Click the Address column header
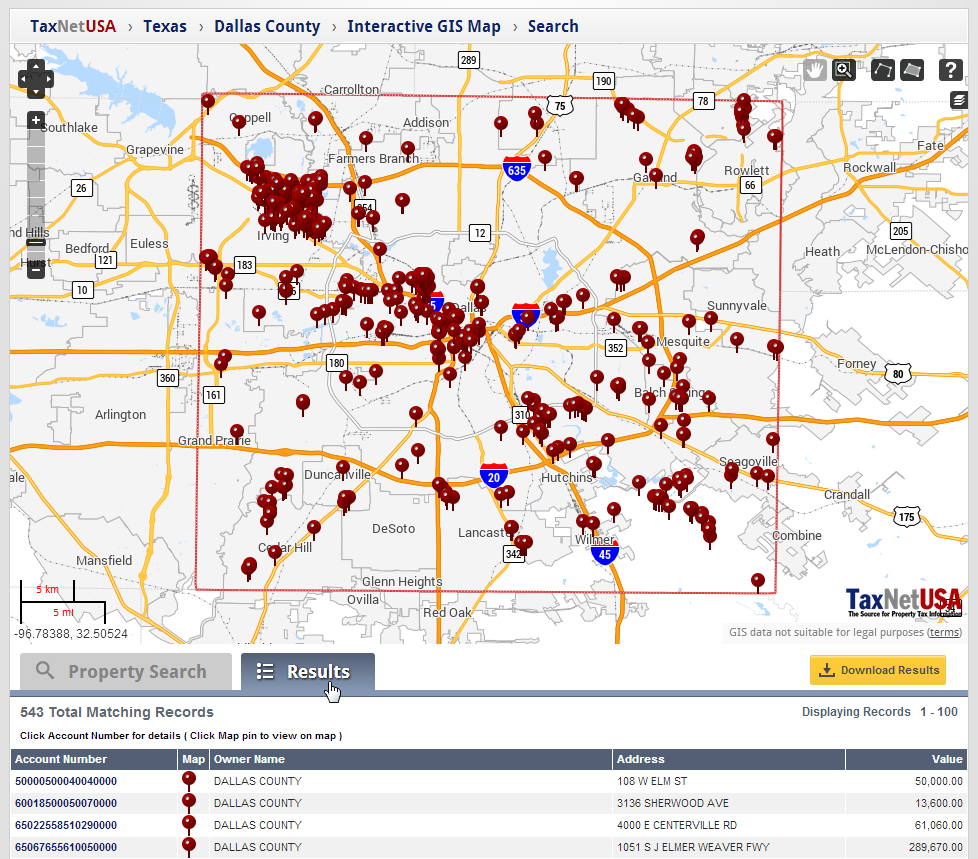The height and width of the screenshot is (859, 978). pyautogui.click(x=729, y=759)
